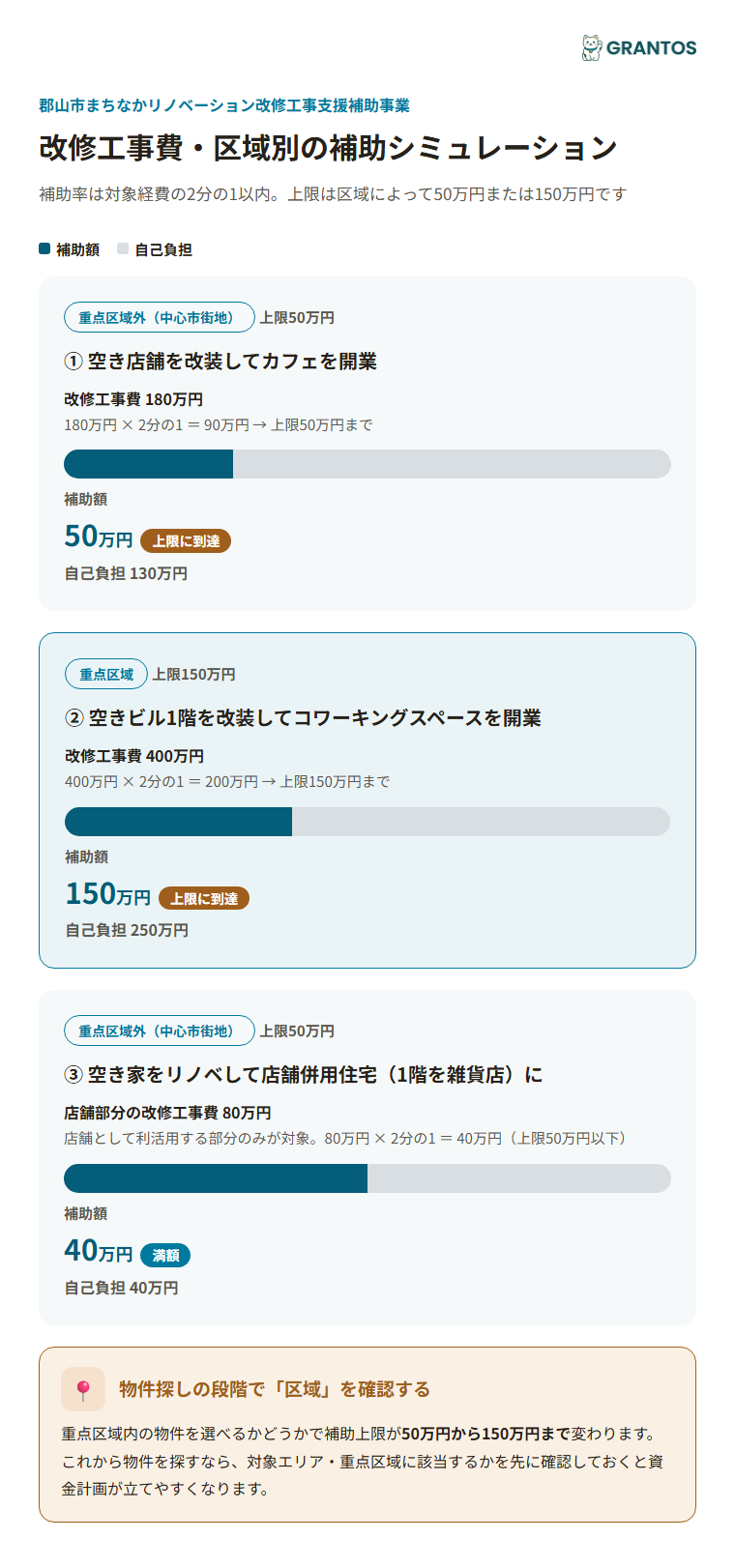The width and height of the screenshot is (735, 1568).
Task: Select the 重点区域 tag in scenario two
Action: coord(106,674)
